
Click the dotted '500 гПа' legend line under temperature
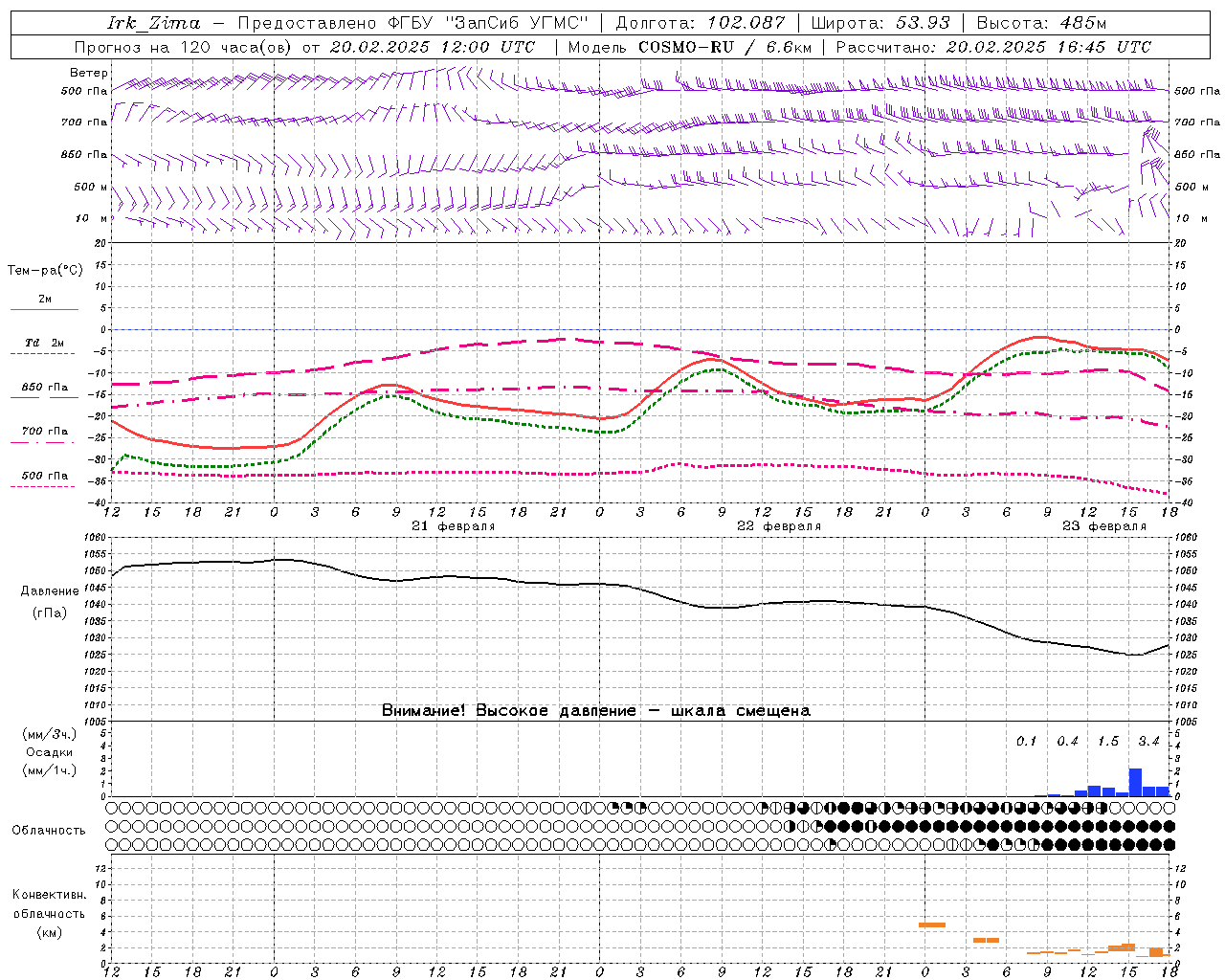pos(42,486)
